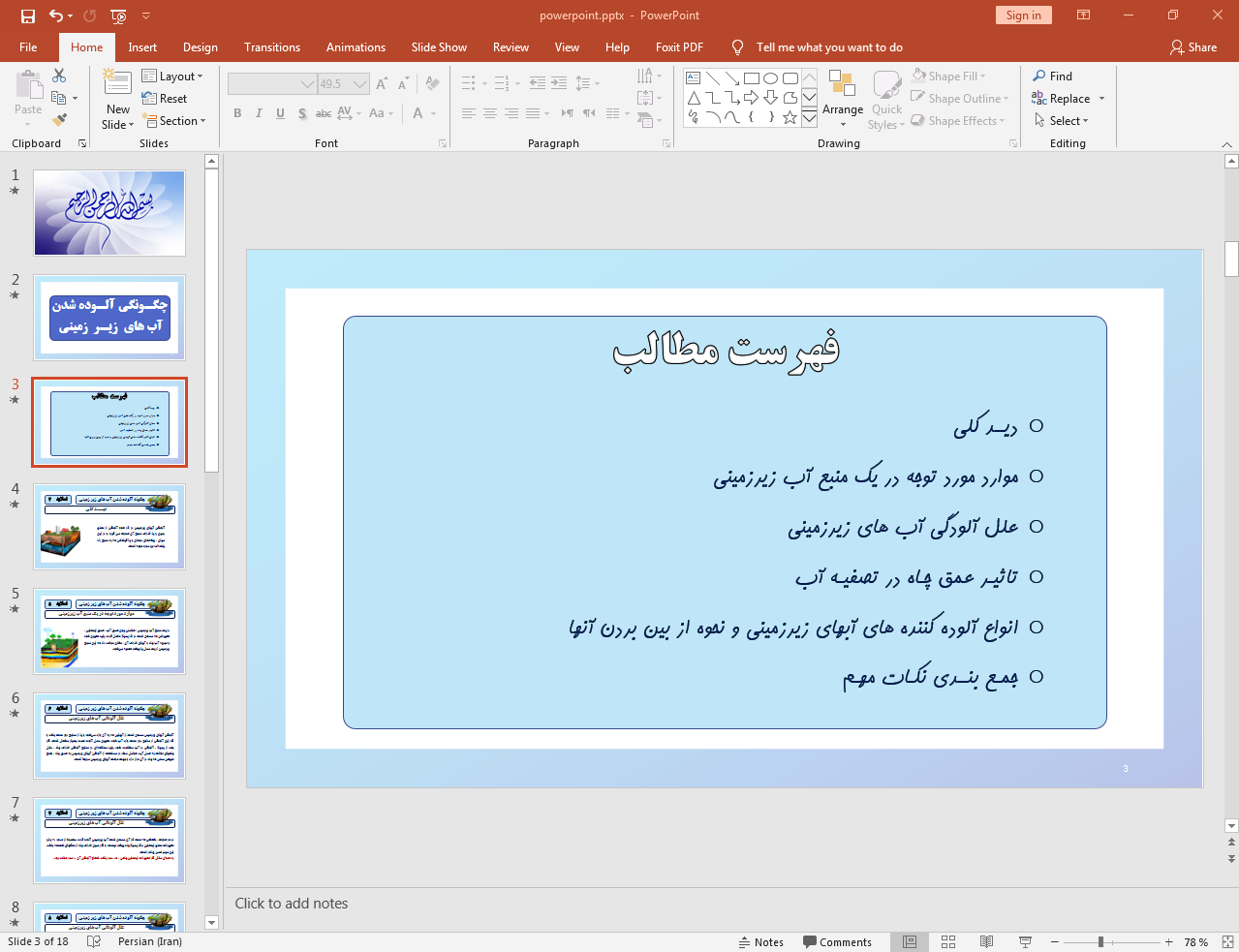
Task: Open the Arrange menu
Action: pos(843,98)
